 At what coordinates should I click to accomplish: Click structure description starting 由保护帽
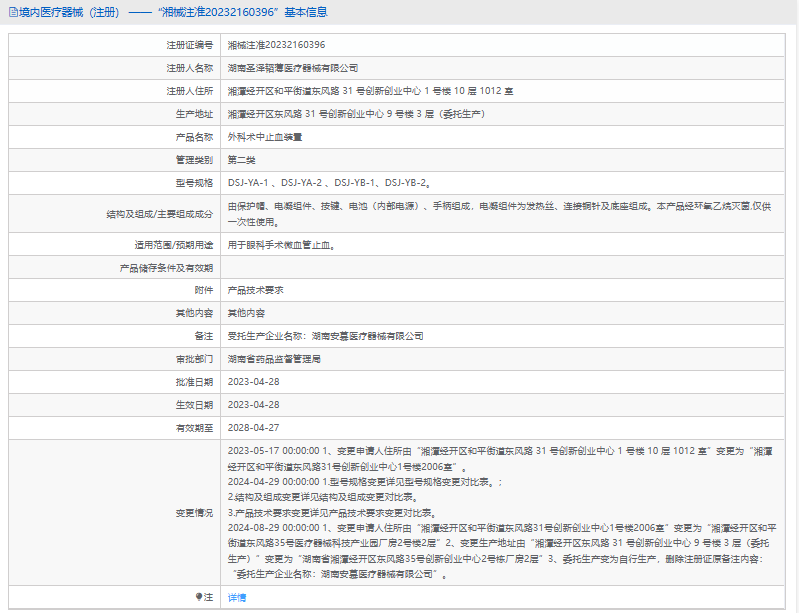[499, 214]
